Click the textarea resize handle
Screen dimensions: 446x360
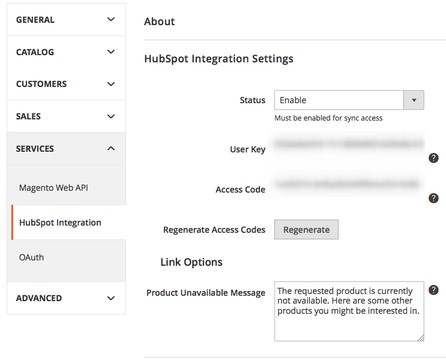421,338
